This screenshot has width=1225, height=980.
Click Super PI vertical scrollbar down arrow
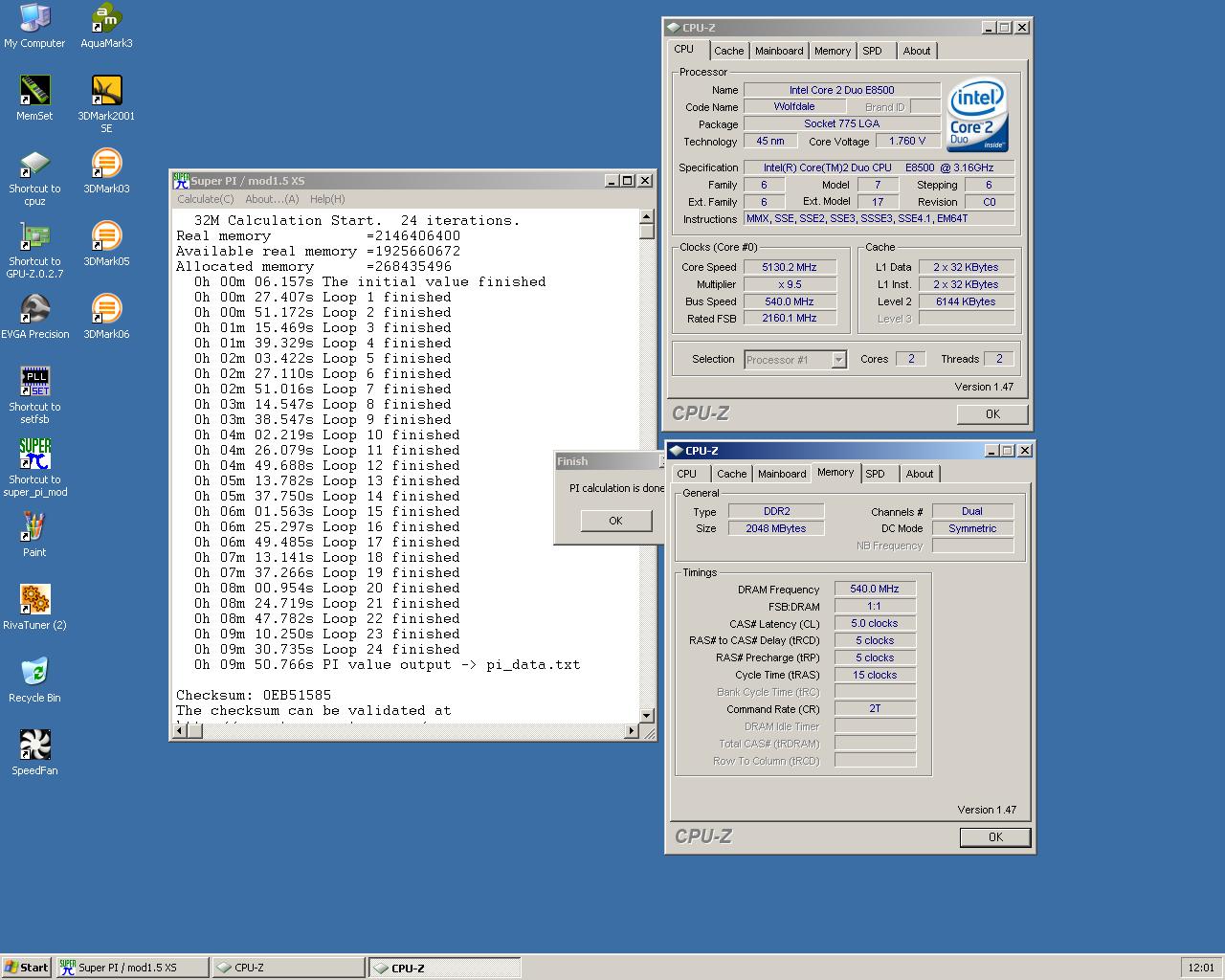(646, 715)
